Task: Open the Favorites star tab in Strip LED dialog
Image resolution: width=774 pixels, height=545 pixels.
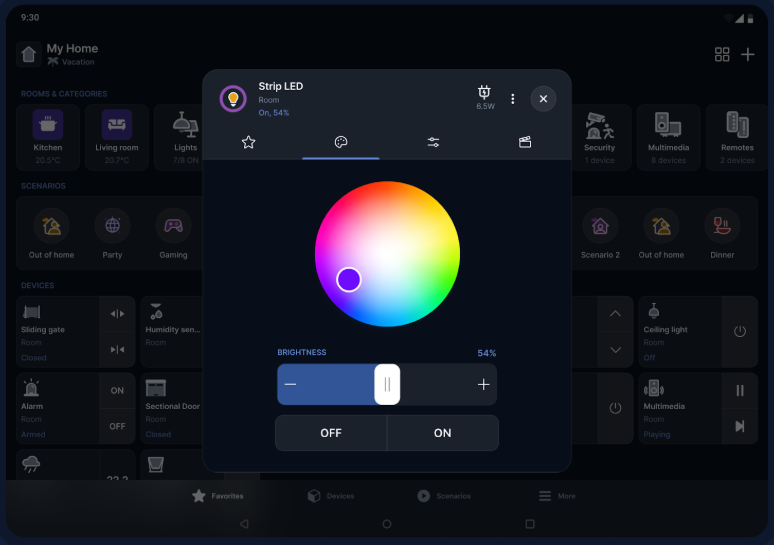Action: [x=248, y=142]
